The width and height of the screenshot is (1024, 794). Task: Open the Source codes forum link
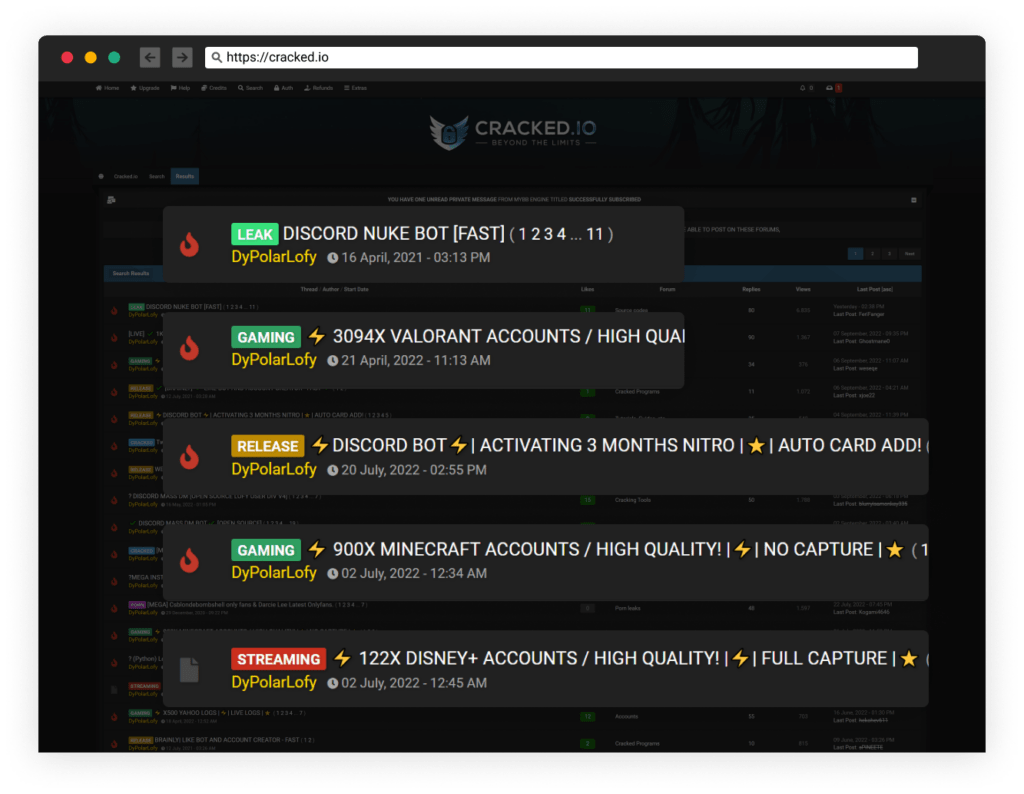[632, 310]
